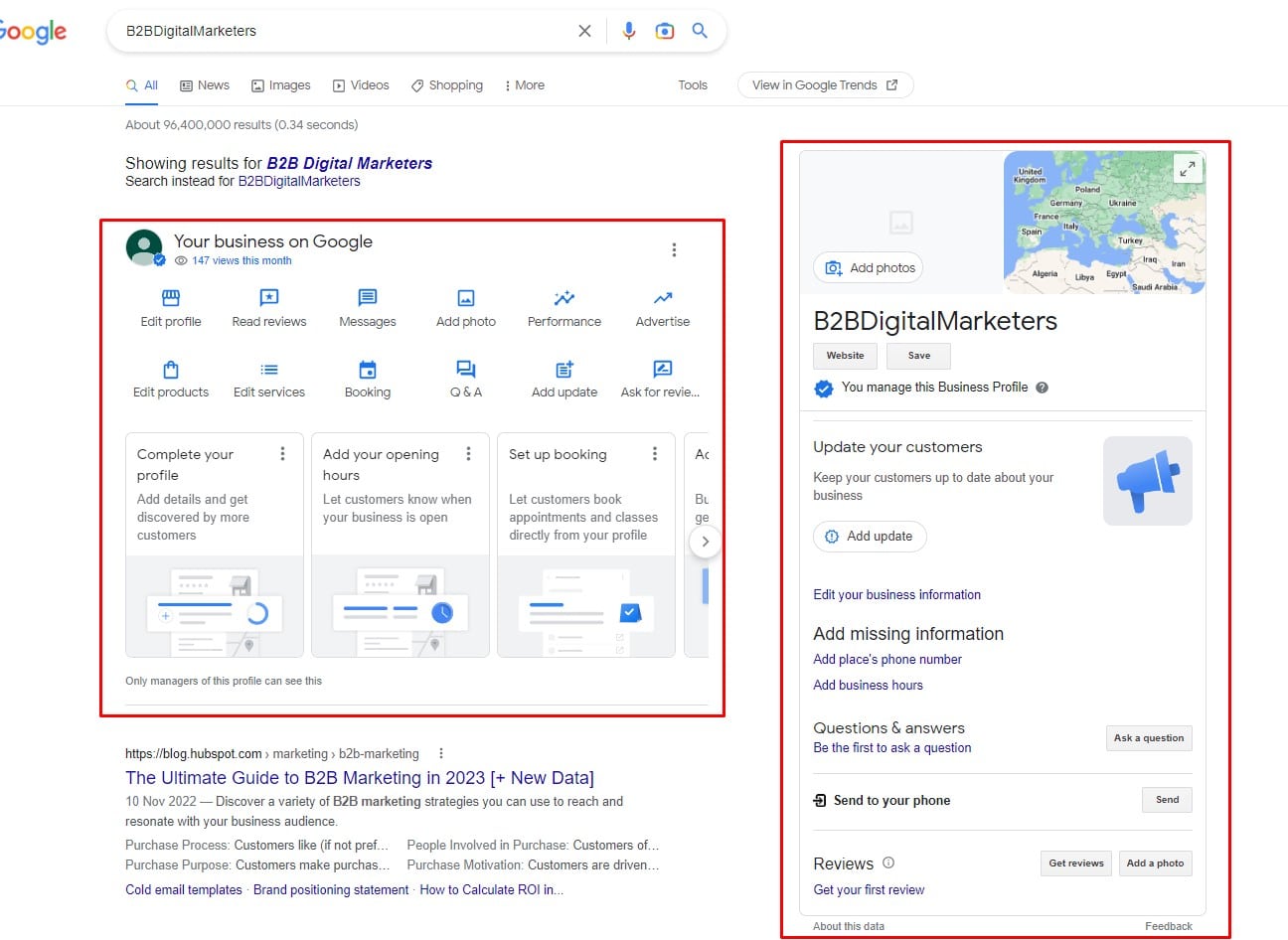
Task: Open the More search filters menu
Action: coord(525,85)
